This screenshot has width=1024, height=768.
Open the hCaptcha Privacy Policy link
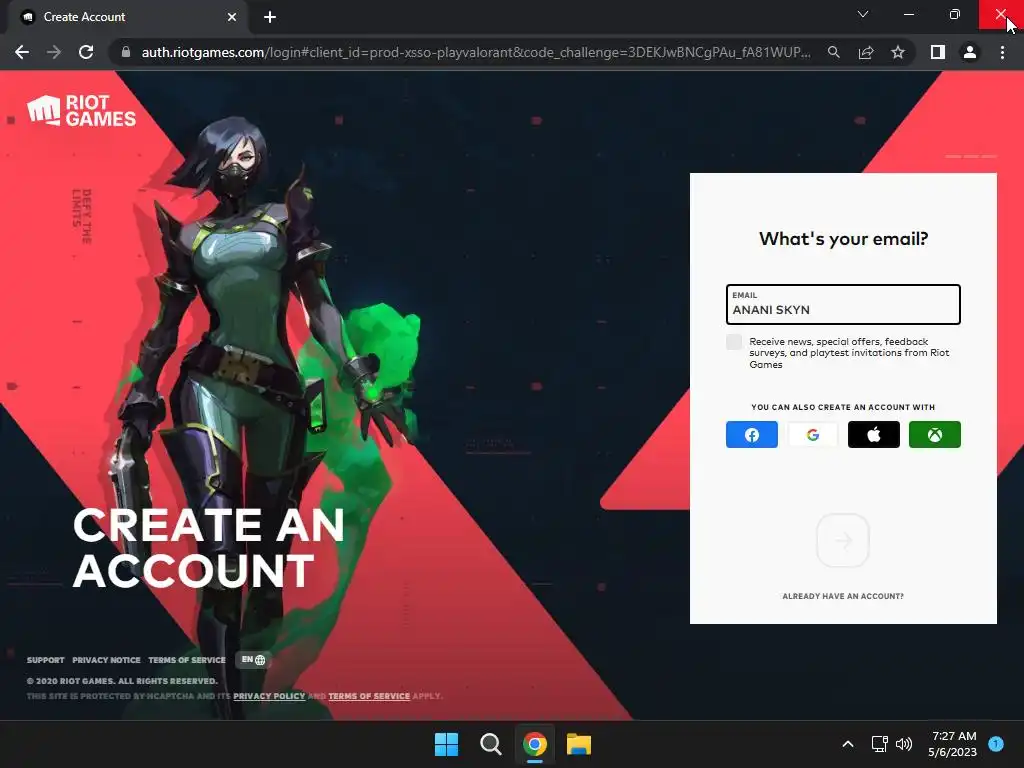tap(269, 696)
